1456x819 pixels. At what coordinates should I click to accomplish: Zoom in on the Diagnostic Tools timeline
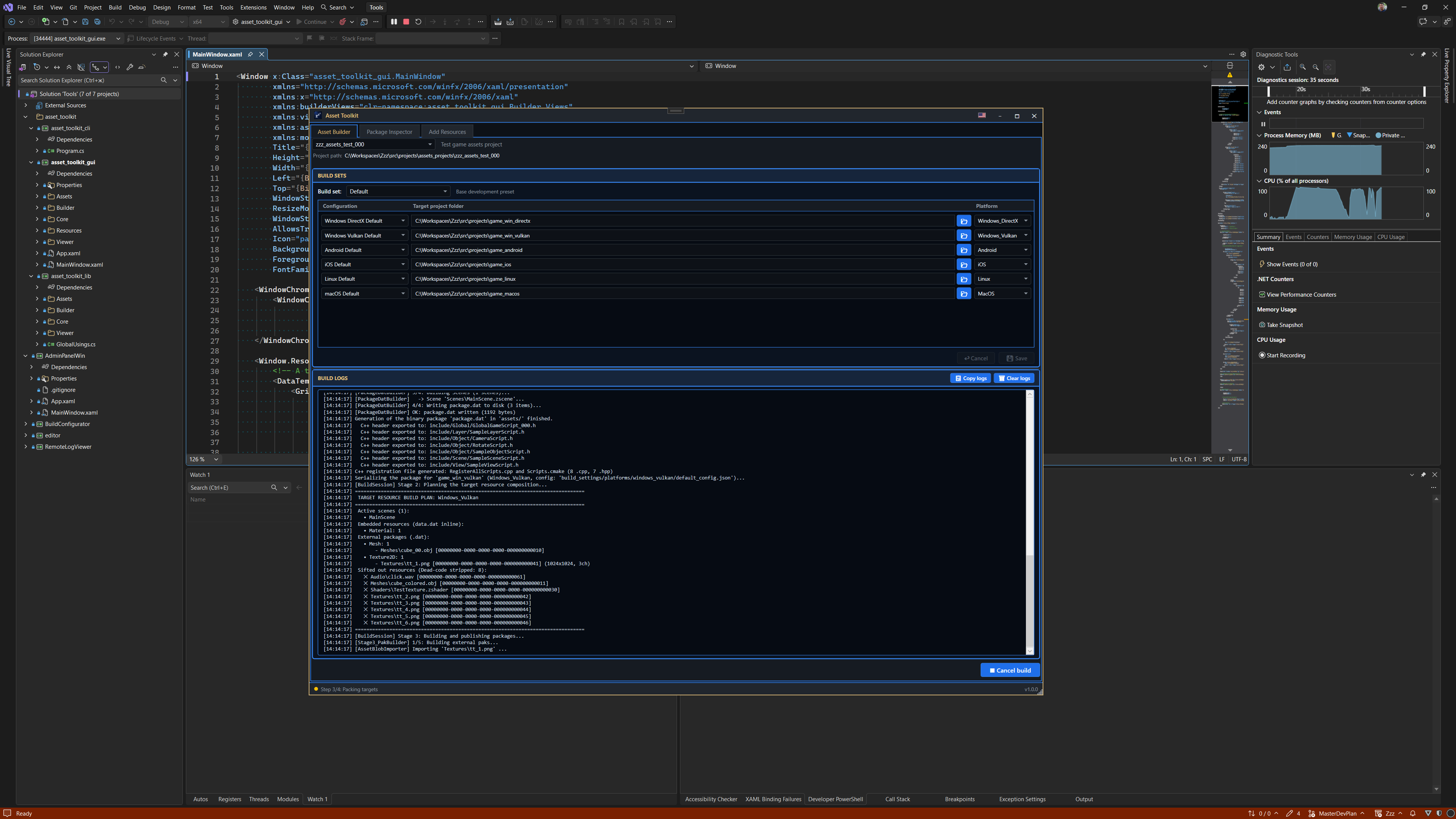[1303, 67]
